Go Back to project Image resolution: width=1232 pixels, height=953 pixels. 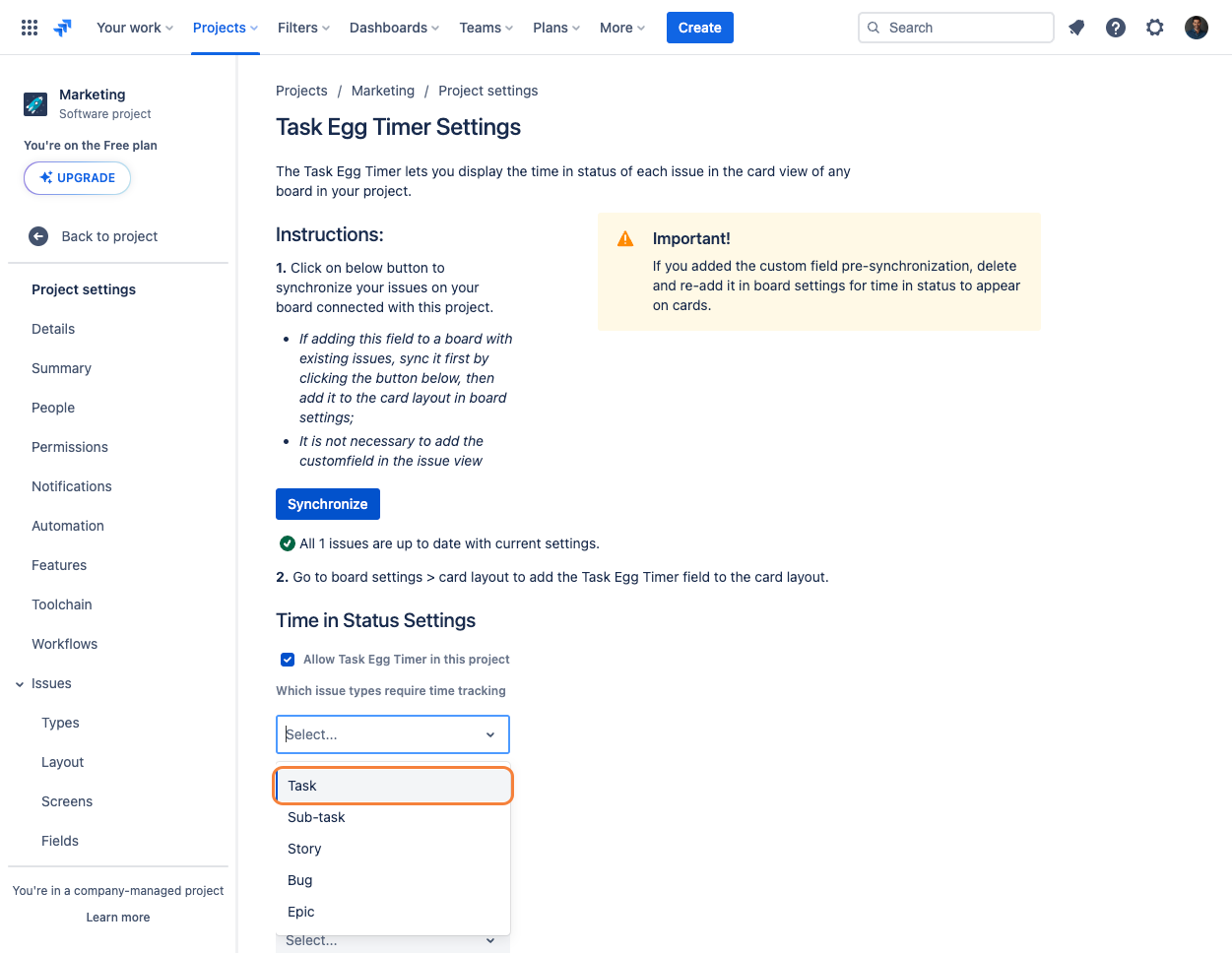click(x=109, y=236)
